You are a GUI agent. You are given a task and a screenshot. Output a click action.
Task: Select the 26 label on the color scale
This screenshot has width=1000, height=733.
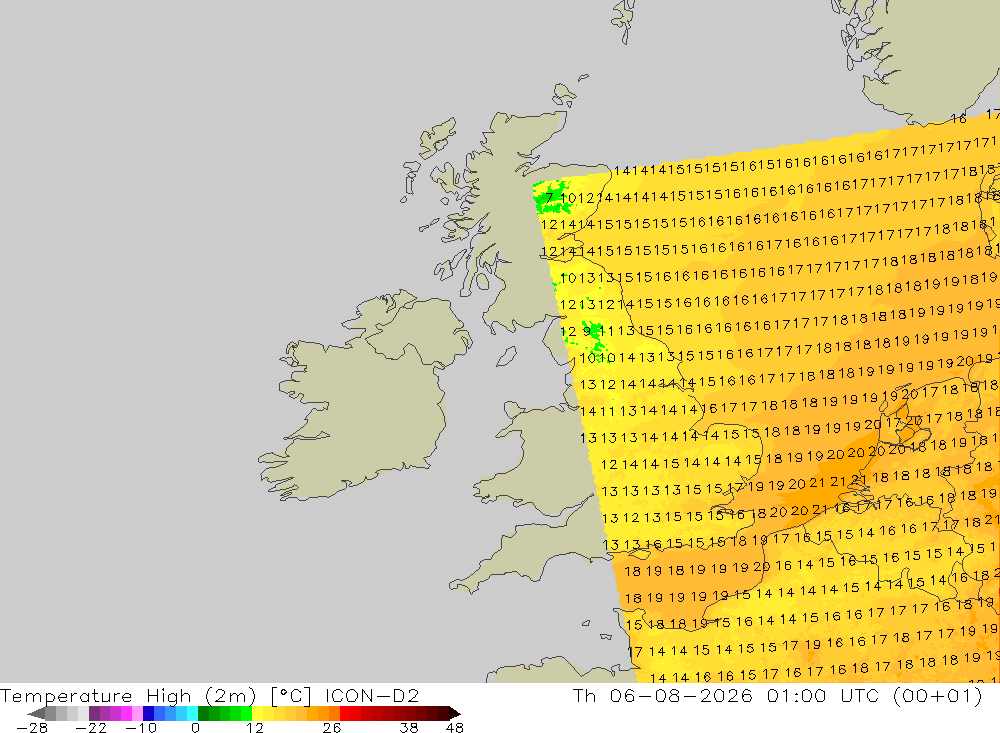[x=332, y=728]
